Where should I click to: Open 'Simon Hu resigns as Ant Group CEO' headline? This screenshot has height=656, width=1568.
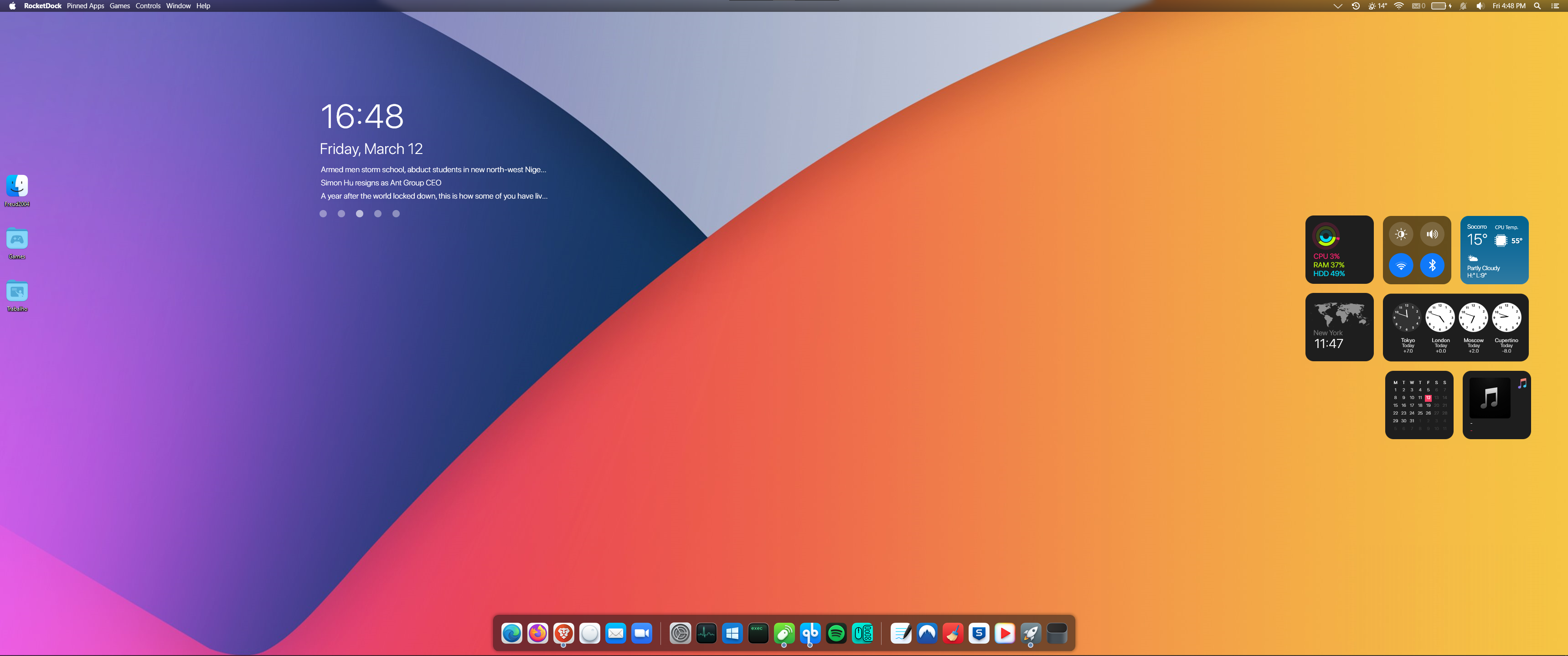[x=381, y=183]
